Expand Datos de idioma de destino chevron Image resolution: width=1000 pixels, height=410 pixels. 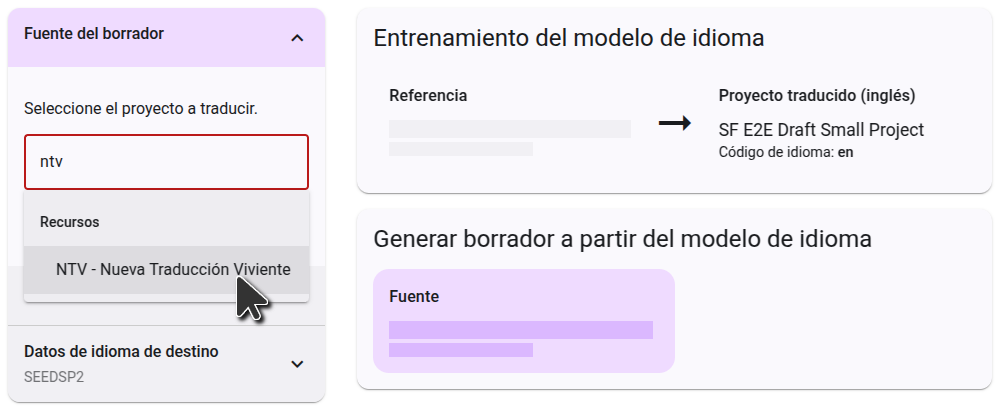(297, 364)
